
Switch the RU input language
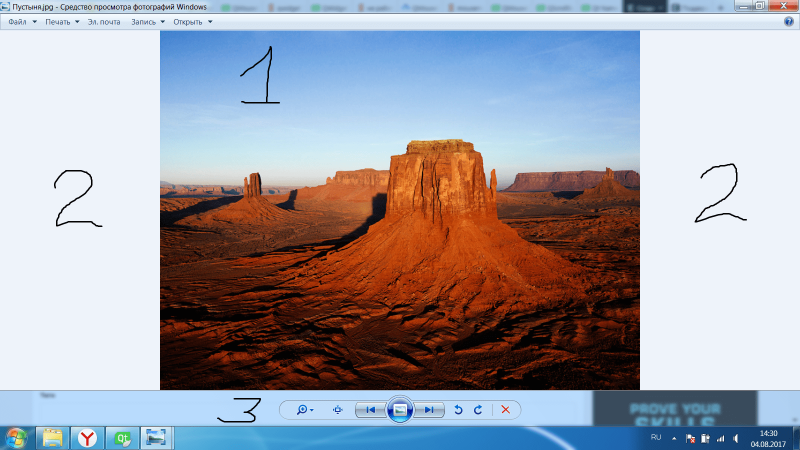[x=656, y=438]
